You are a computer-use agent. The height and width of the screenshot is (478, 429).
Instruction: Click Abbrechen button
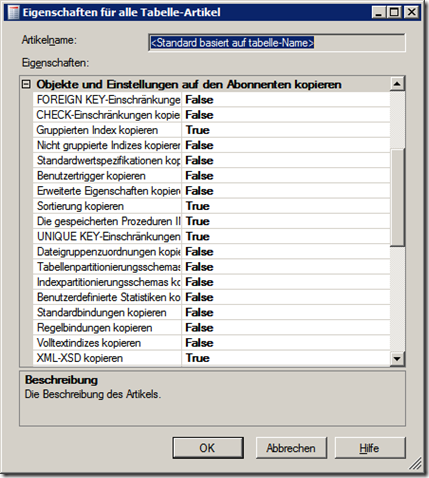click(291, 448)
